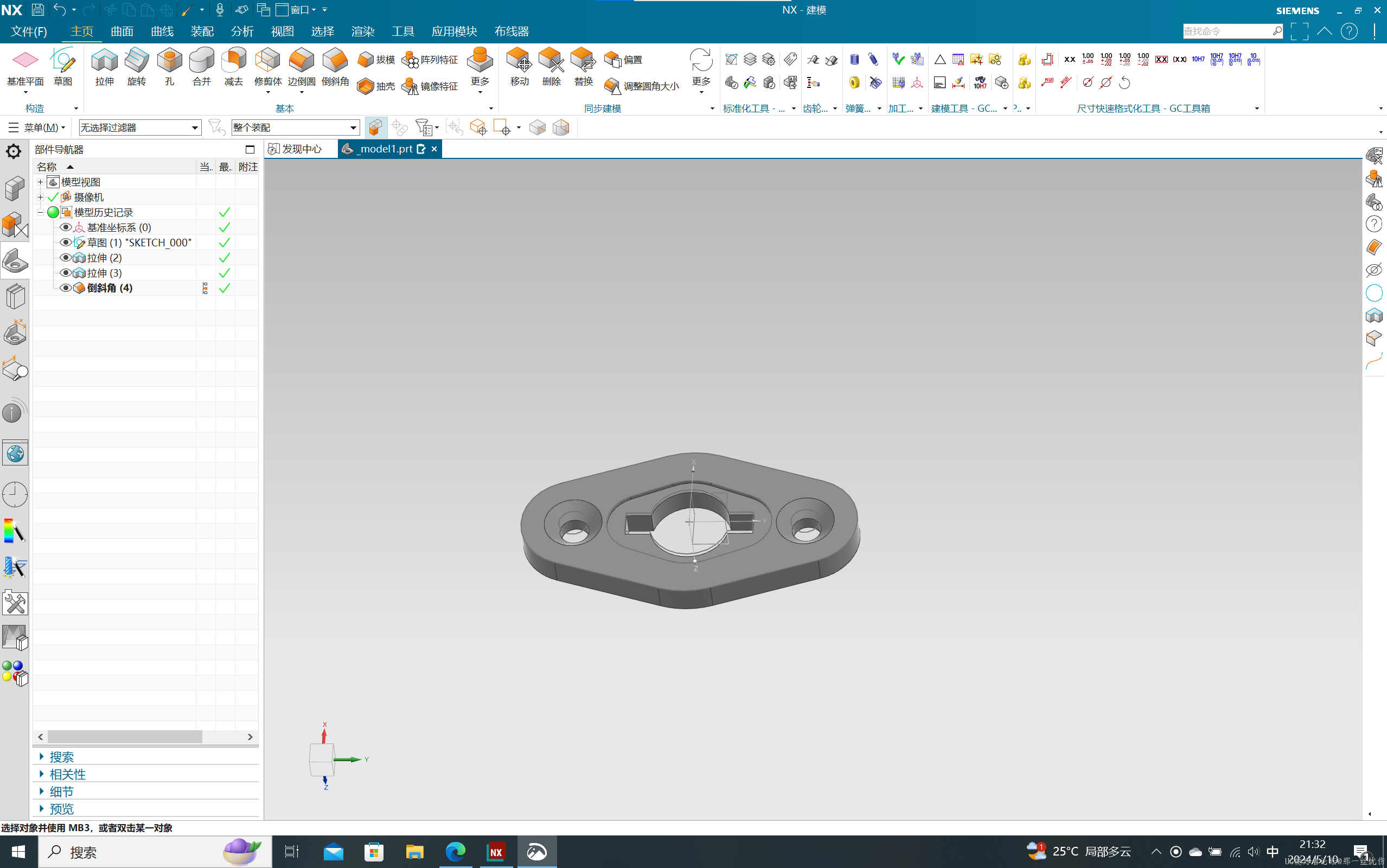Maximize the 部件导航器 panel

point(250,149)
